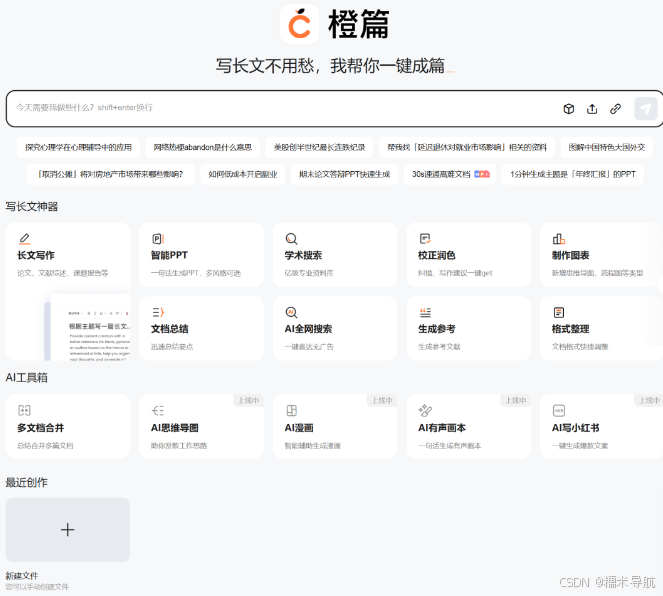Select suggestion about 取消公摊 and housing market
This screenshot has height=596, width=663.
(110, 174)
